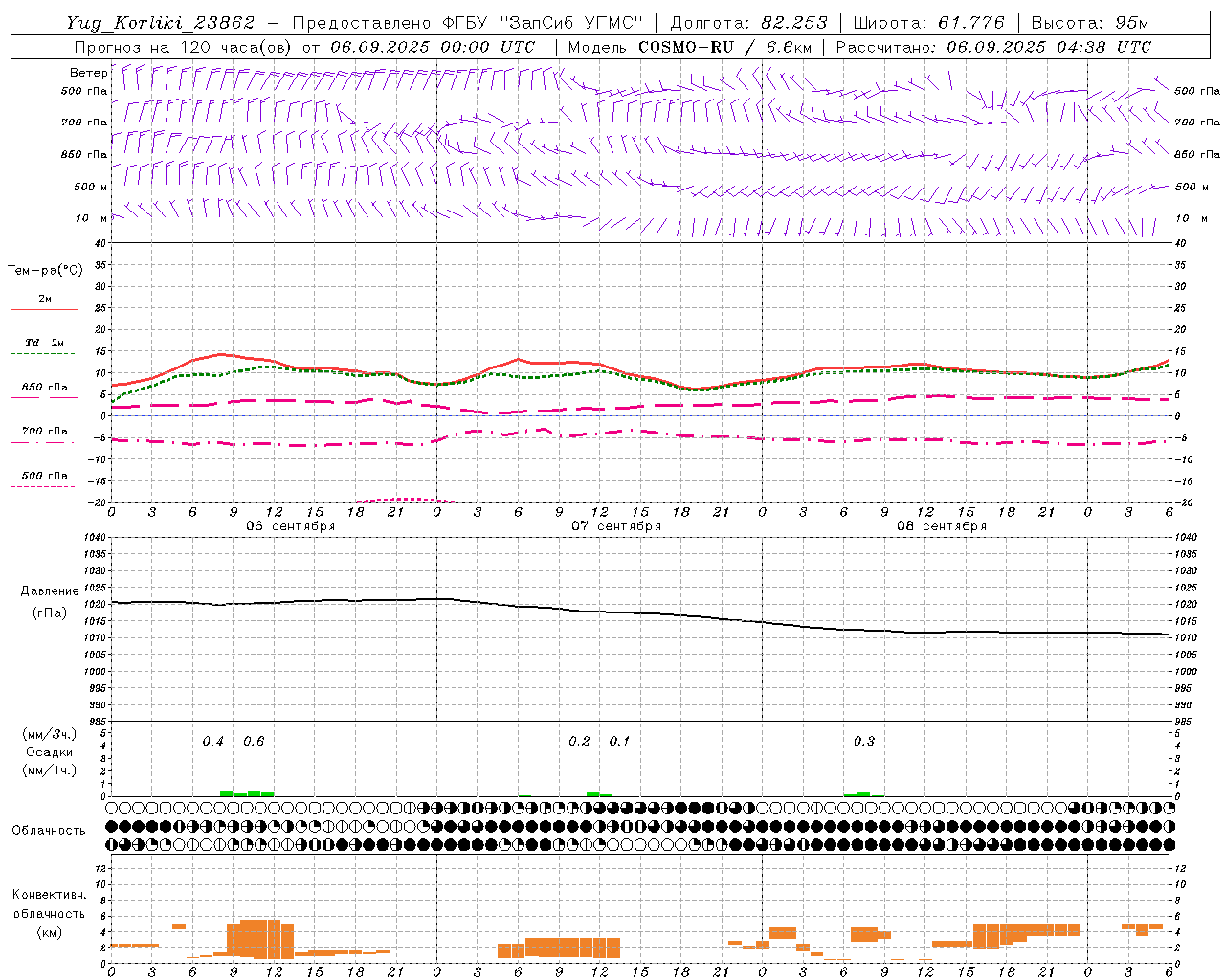Click the Конвективн. convective cloud panel label
The image size is (1225, 980).
click(x=49, y=895)
